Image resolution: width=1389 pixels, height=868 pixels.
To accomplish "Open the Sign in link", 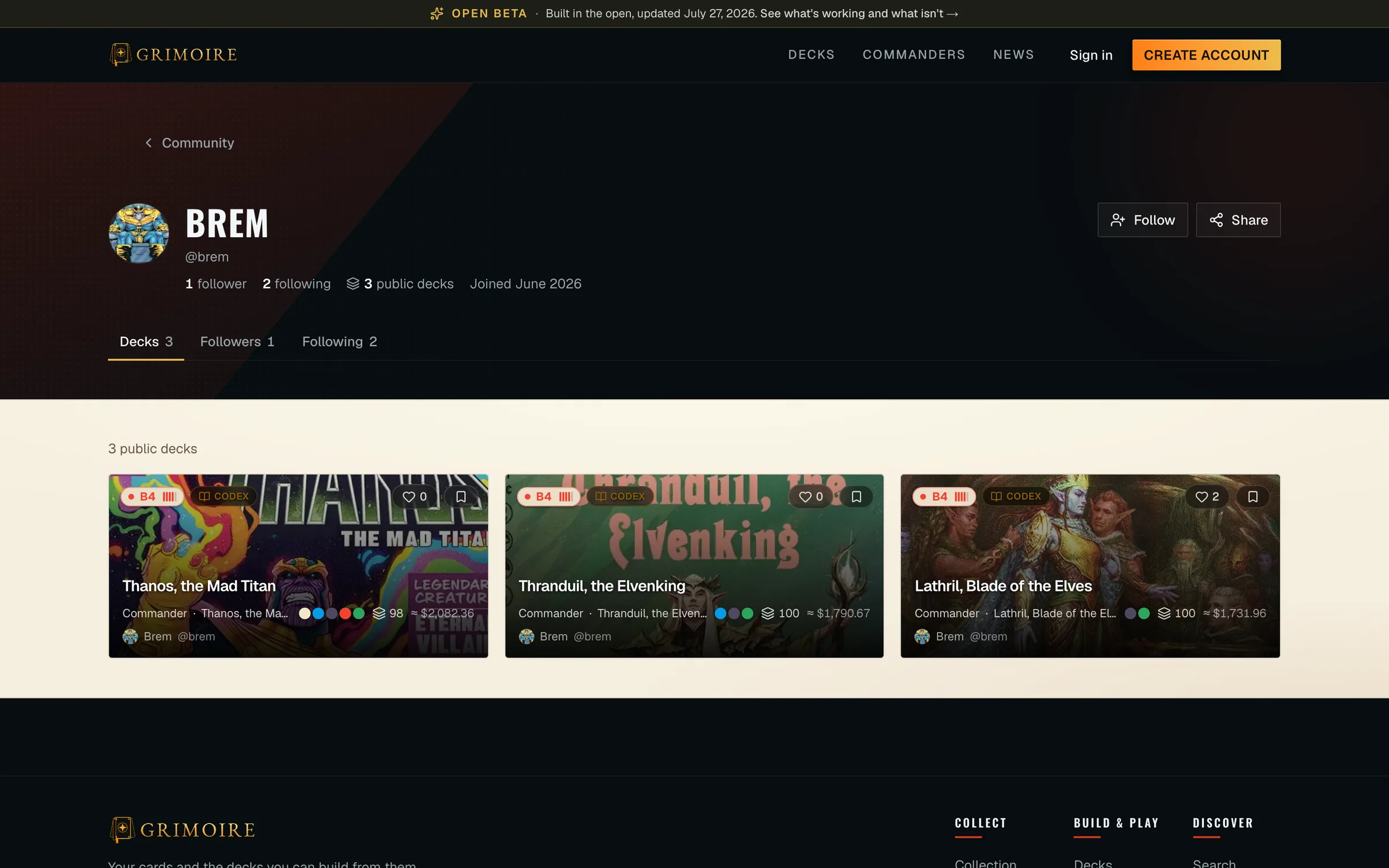I will click(1091, 55).
